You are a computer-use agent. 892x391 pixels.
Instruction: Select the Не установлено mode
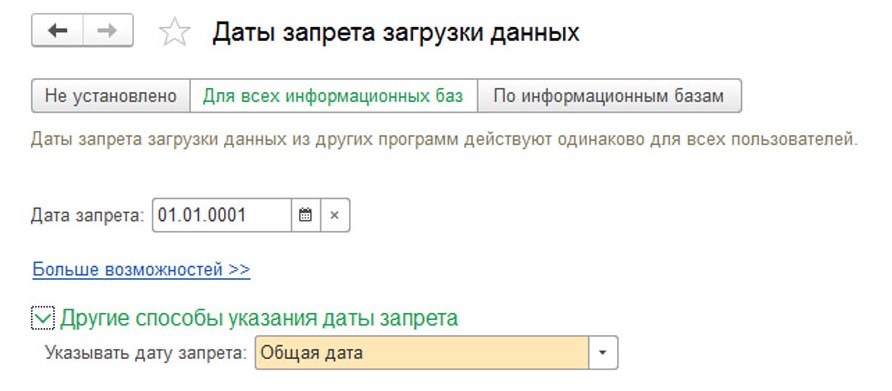point(111,96)
